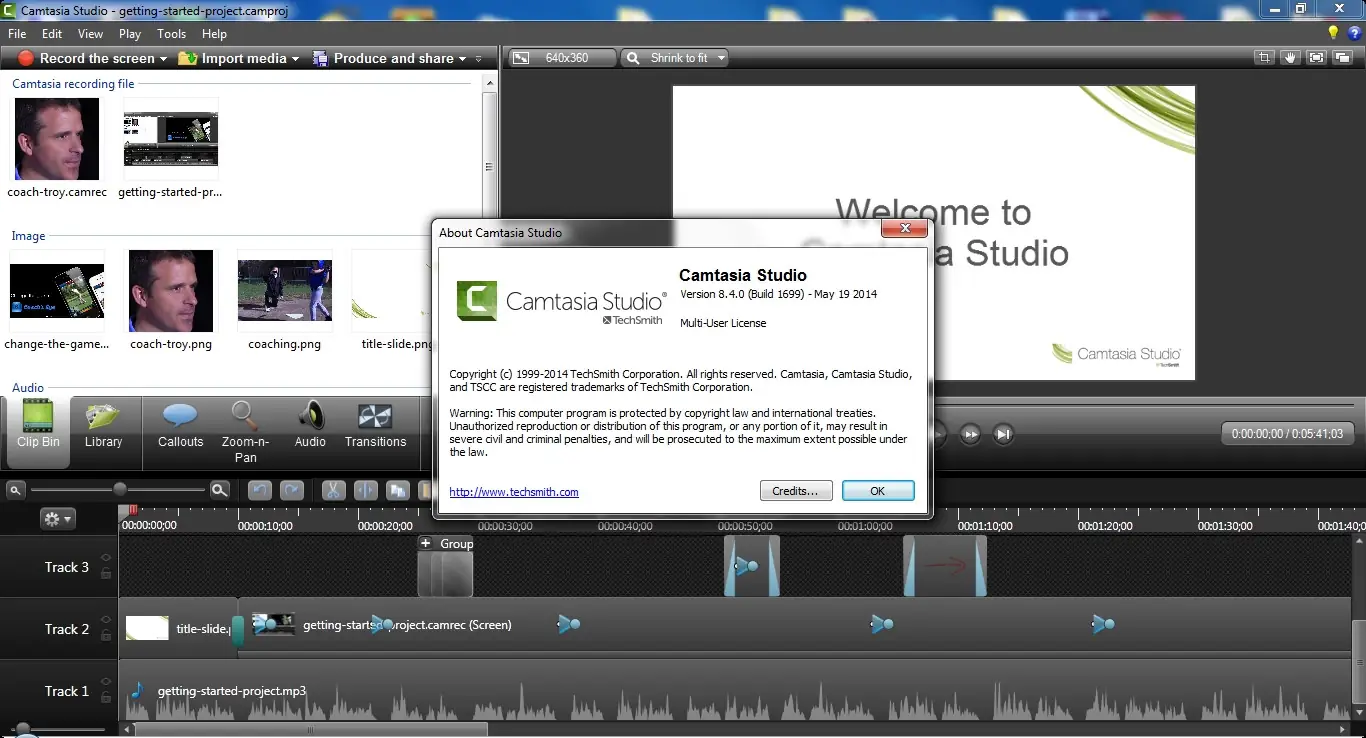Close the About Camtasia Studio dialog
The height and width of the screenshot is (738, 1366).
904,228
